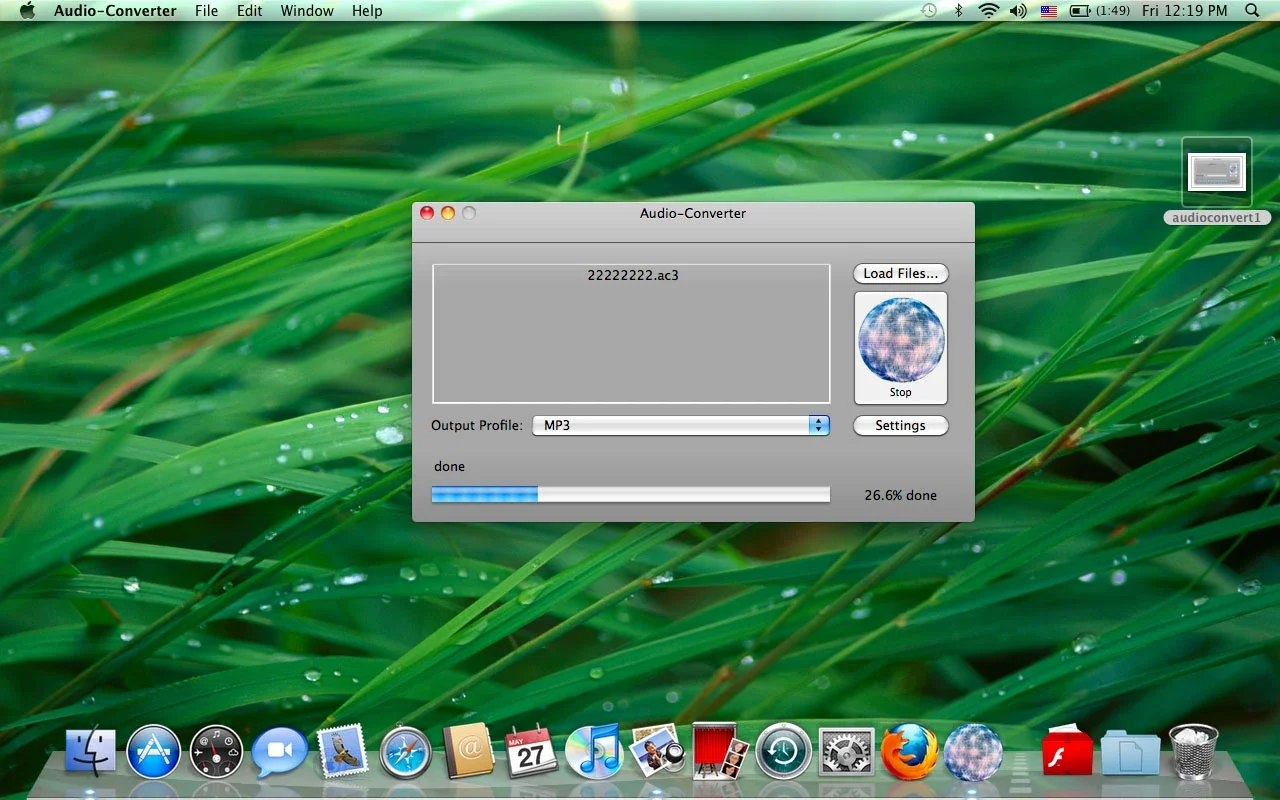This screenshot has width=1280, height=800.
Task: Open the Settings button
Action: click(900, 425)
